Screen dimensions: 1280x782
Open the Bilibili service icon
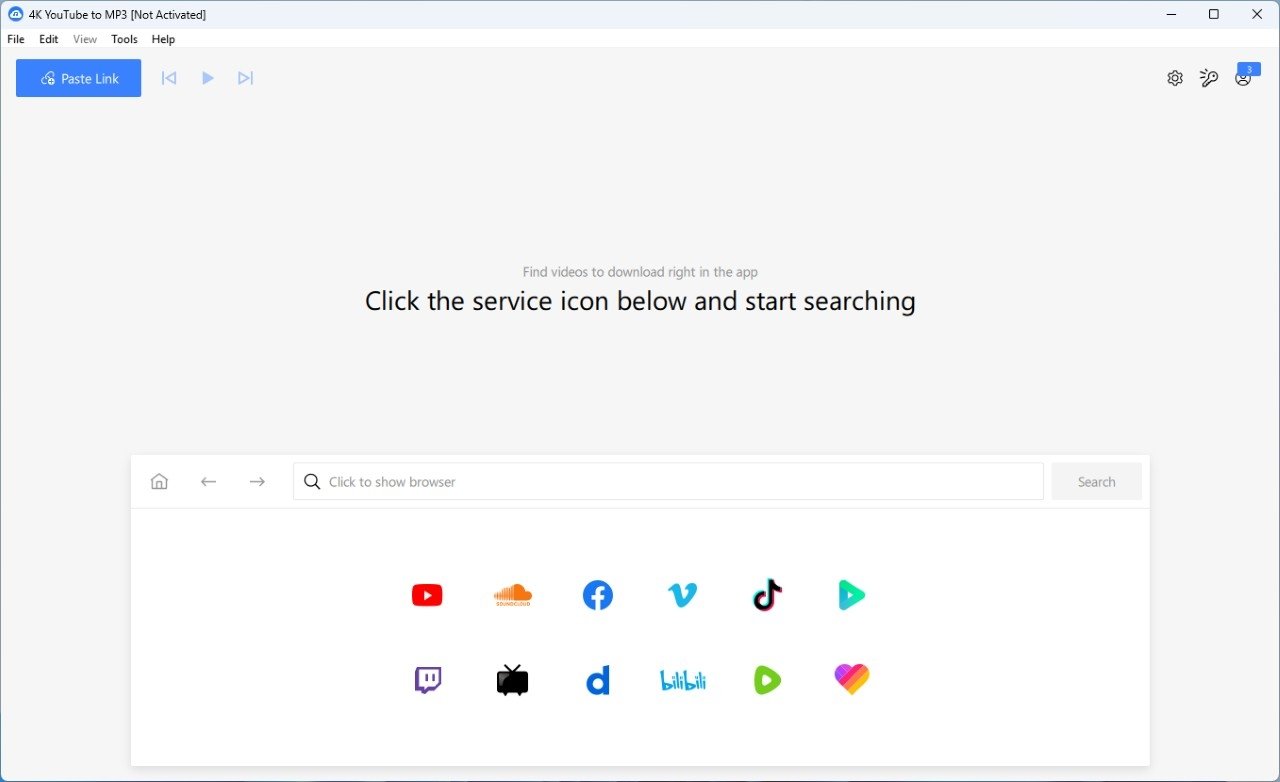click(683, 681)
